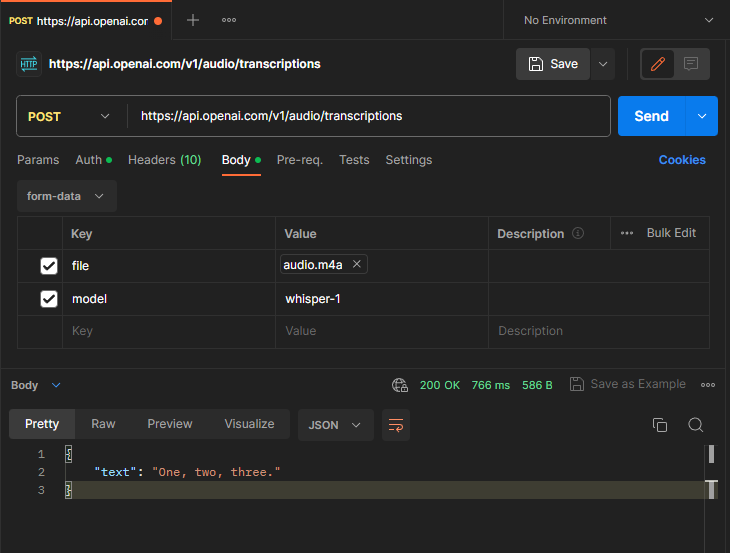The width and height of the screenshot is (730, 553).
Task: Click the 586 B response size
Action: [x=537, y=385]
